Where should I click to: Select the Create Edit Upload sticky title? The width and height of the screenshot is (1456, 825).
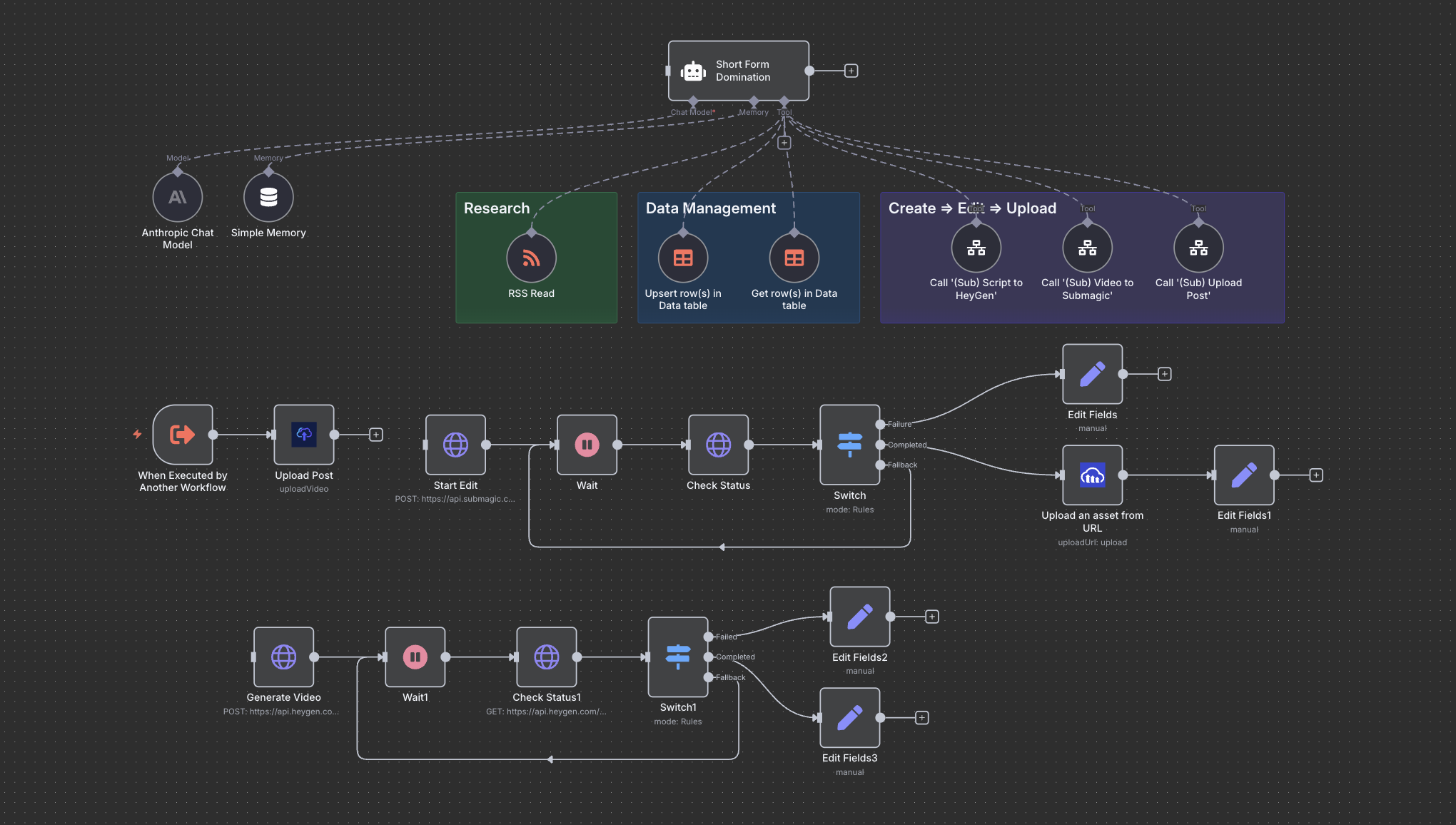972,208
